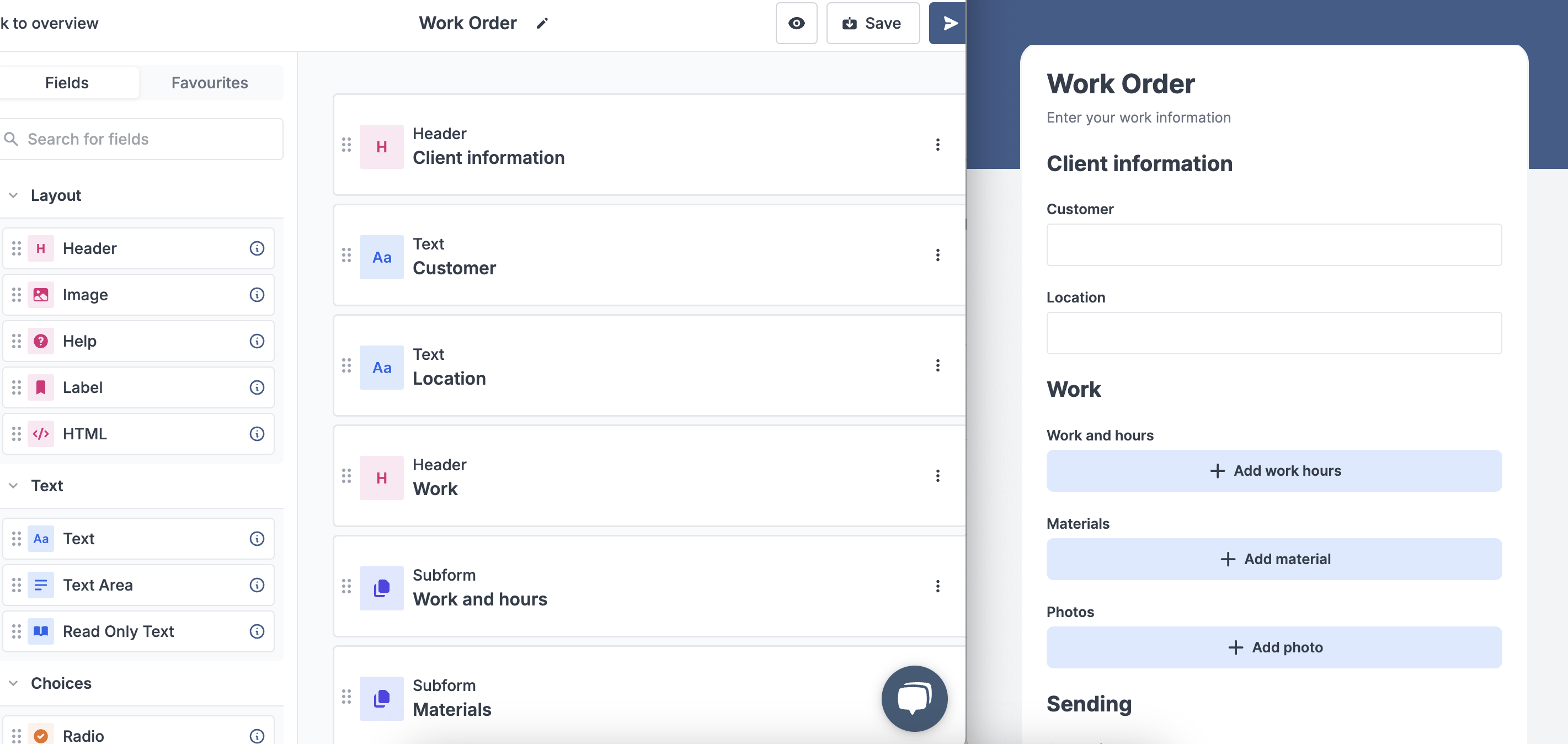Viewport: 1568px width, 744px height.
Task: Click the pencil icon beside Work Order title
Action: tap(542, 23)
